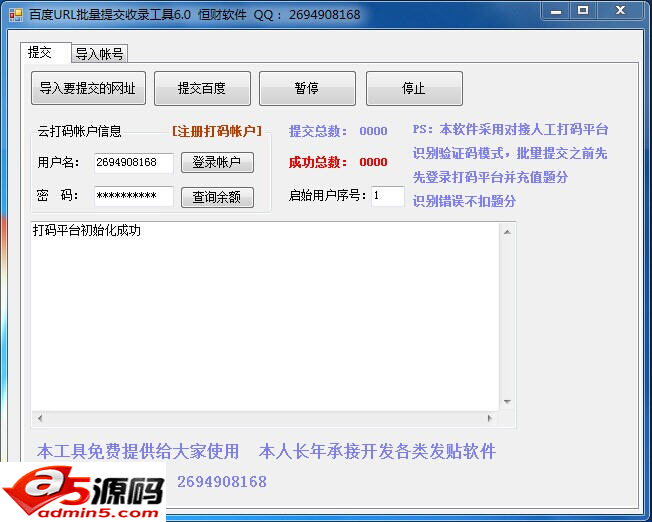Click the QQ number 2694908168 at bottom
This screenshot has height=522, width=652.
point(222,482)
